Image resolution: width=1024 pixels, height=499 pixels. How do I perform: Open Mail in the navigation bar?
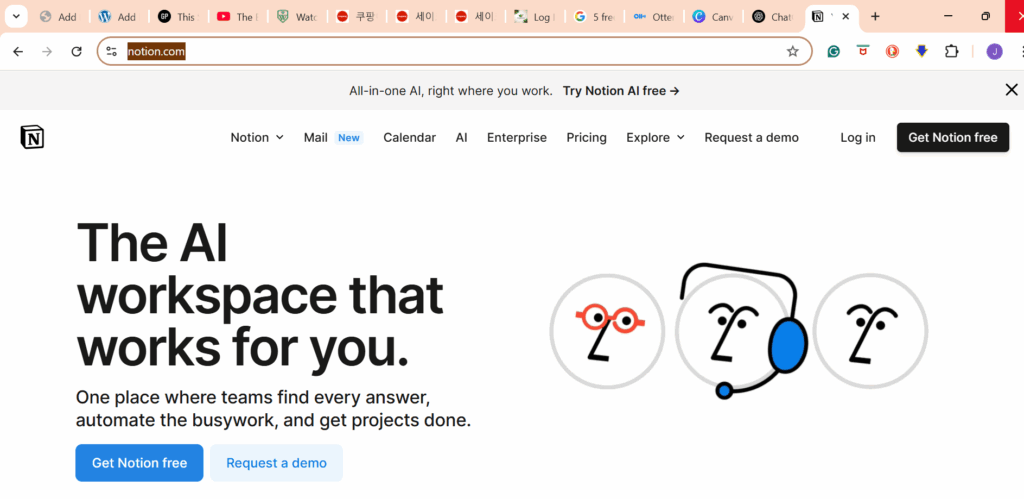click(x=315, y=137)
